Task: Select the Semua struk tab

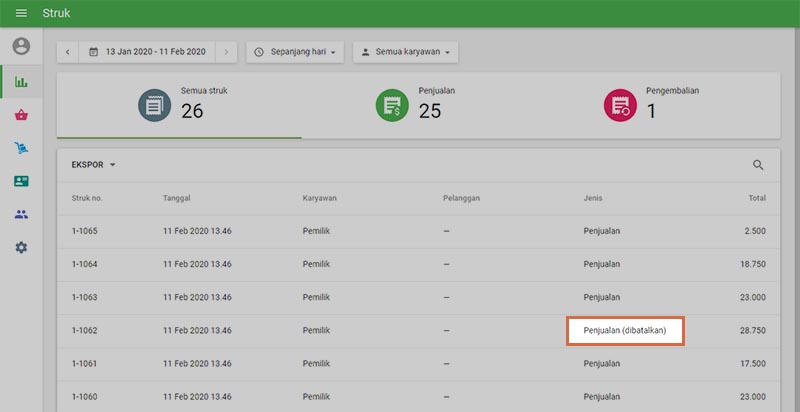Action: (178, 104)
